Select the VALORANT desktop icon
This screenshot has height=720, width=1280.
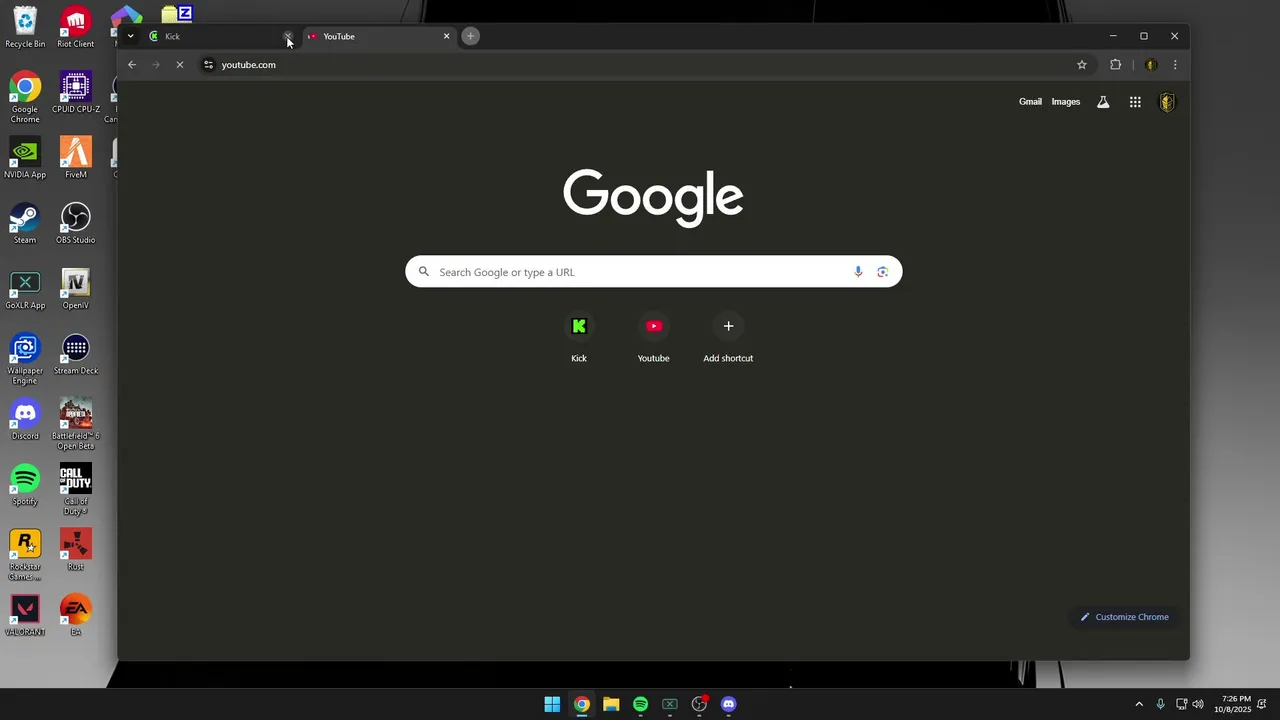click(25, 616)
